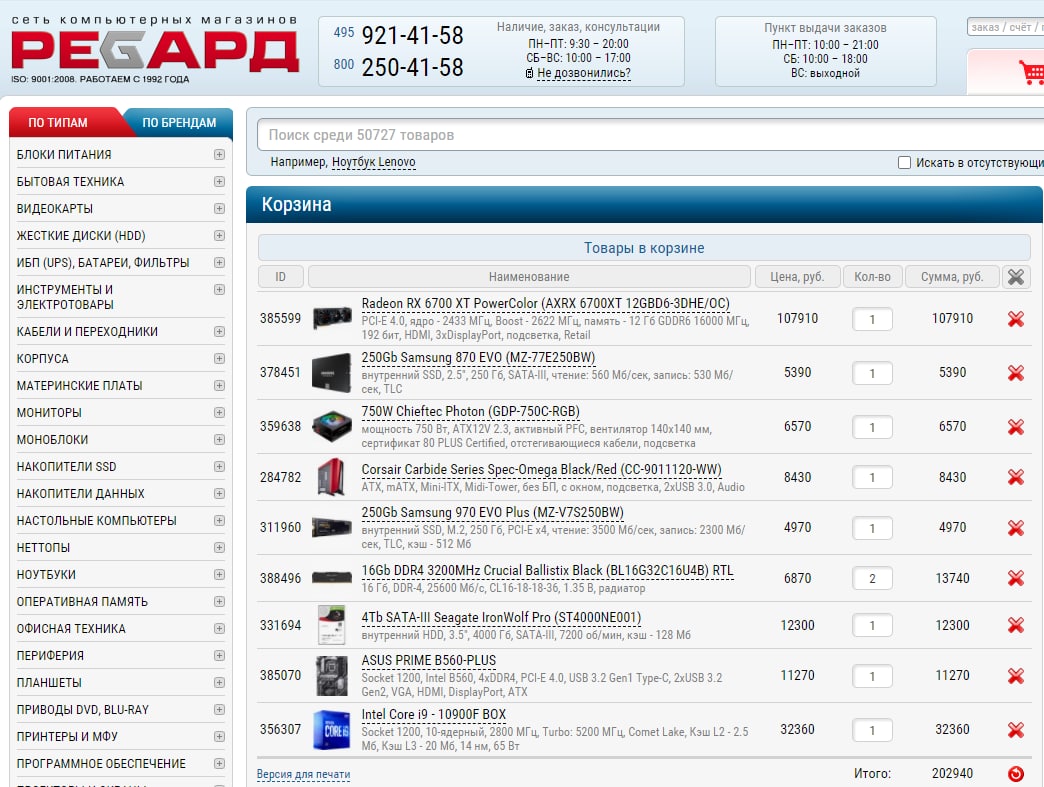Open 250Gb Samsung 970 EVO Plus link
The height and width of the screenshot is (787, 1044).
coord(493,513)
